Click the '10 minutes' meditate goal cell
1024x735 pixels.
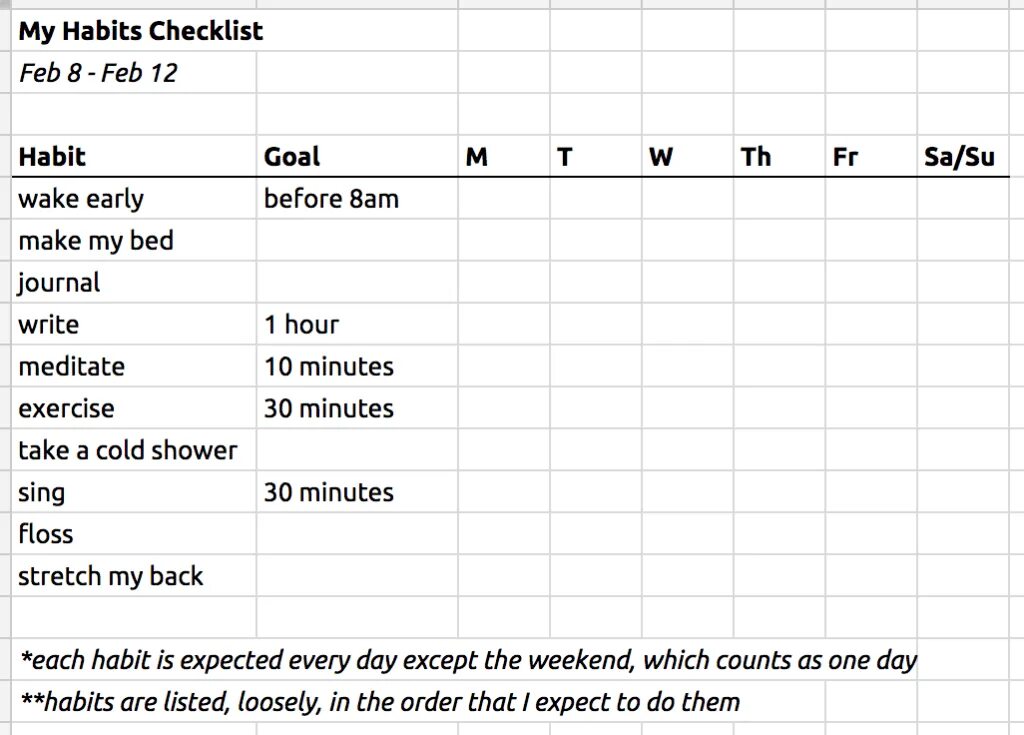tap(357, 366)
